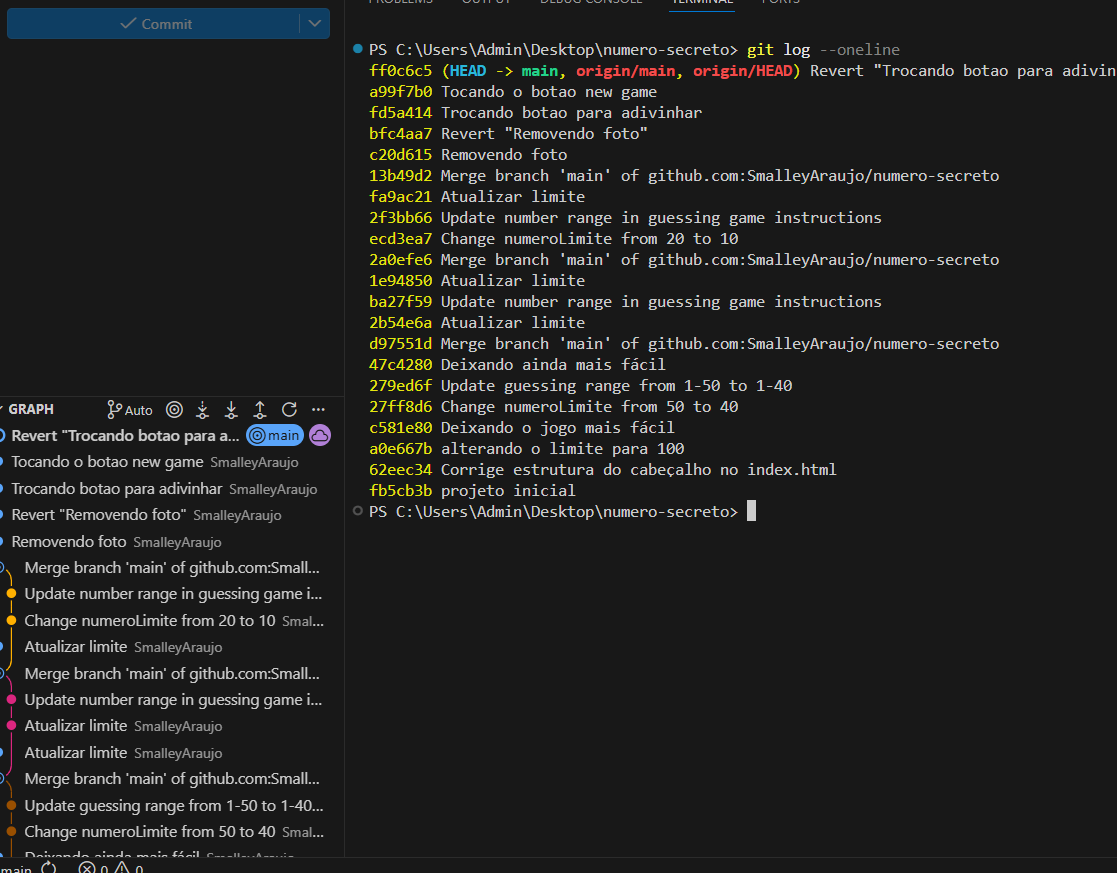Collapse the GRAPH section

[x=30, y=409]
